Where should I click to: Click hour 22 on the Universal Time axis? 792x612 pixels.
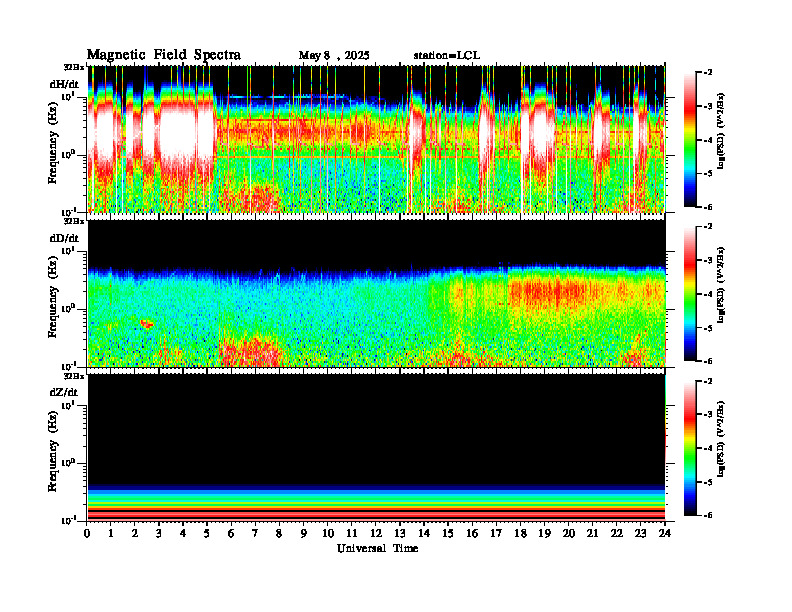617,533
